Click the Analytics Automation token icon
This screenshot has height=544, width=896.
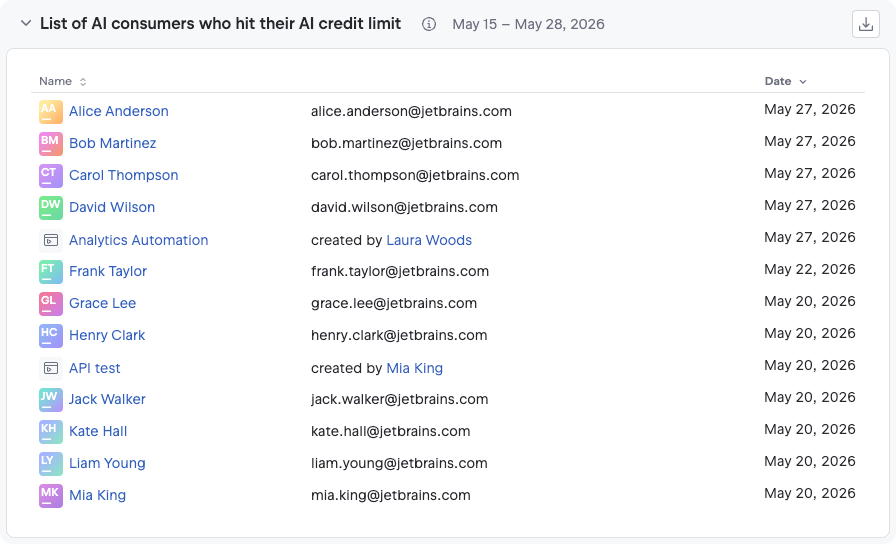coord(51,241)
